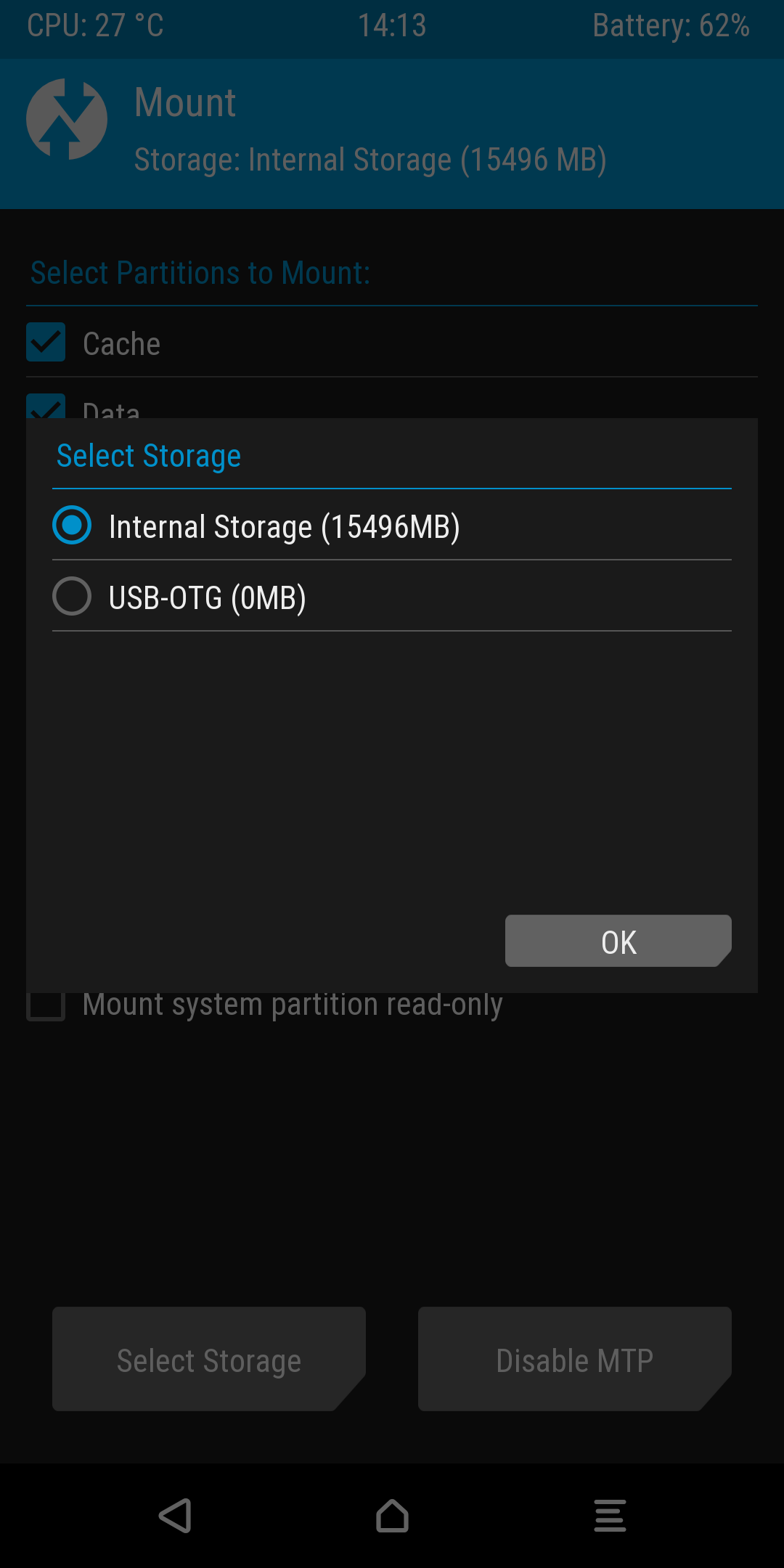Select Internal Storage radio button
The height and width of the screenshot is (1568, 784).
click(72, 525)
